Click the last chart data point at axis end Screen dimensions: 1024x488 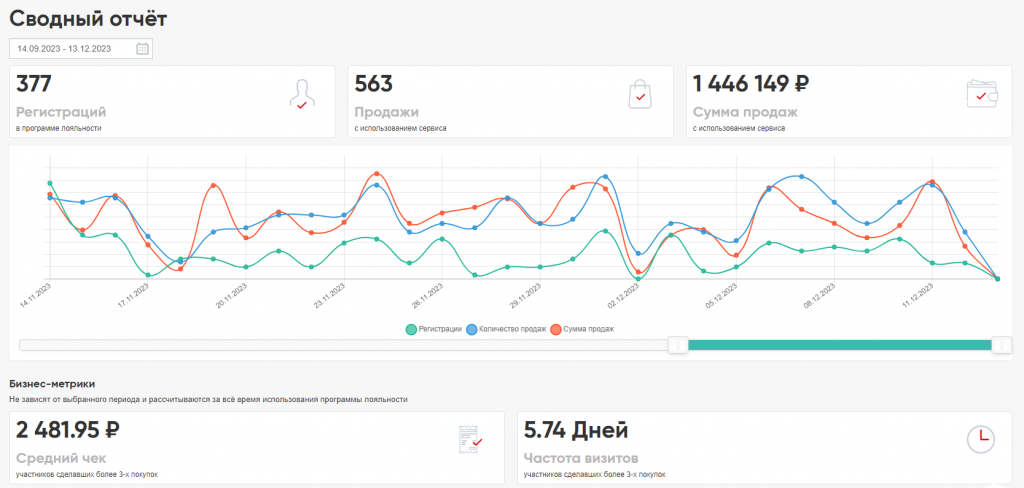997,279
